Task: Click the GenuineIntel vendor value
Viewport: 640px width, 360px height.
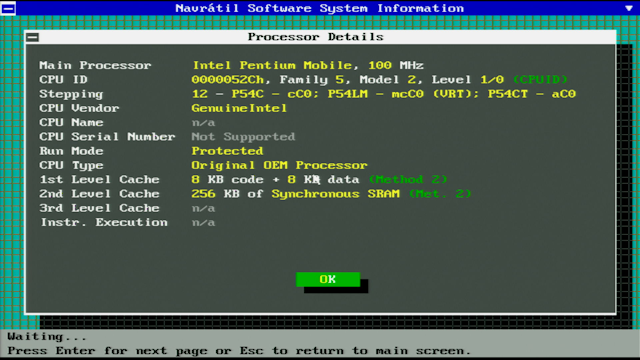Action: click(239, 108)
